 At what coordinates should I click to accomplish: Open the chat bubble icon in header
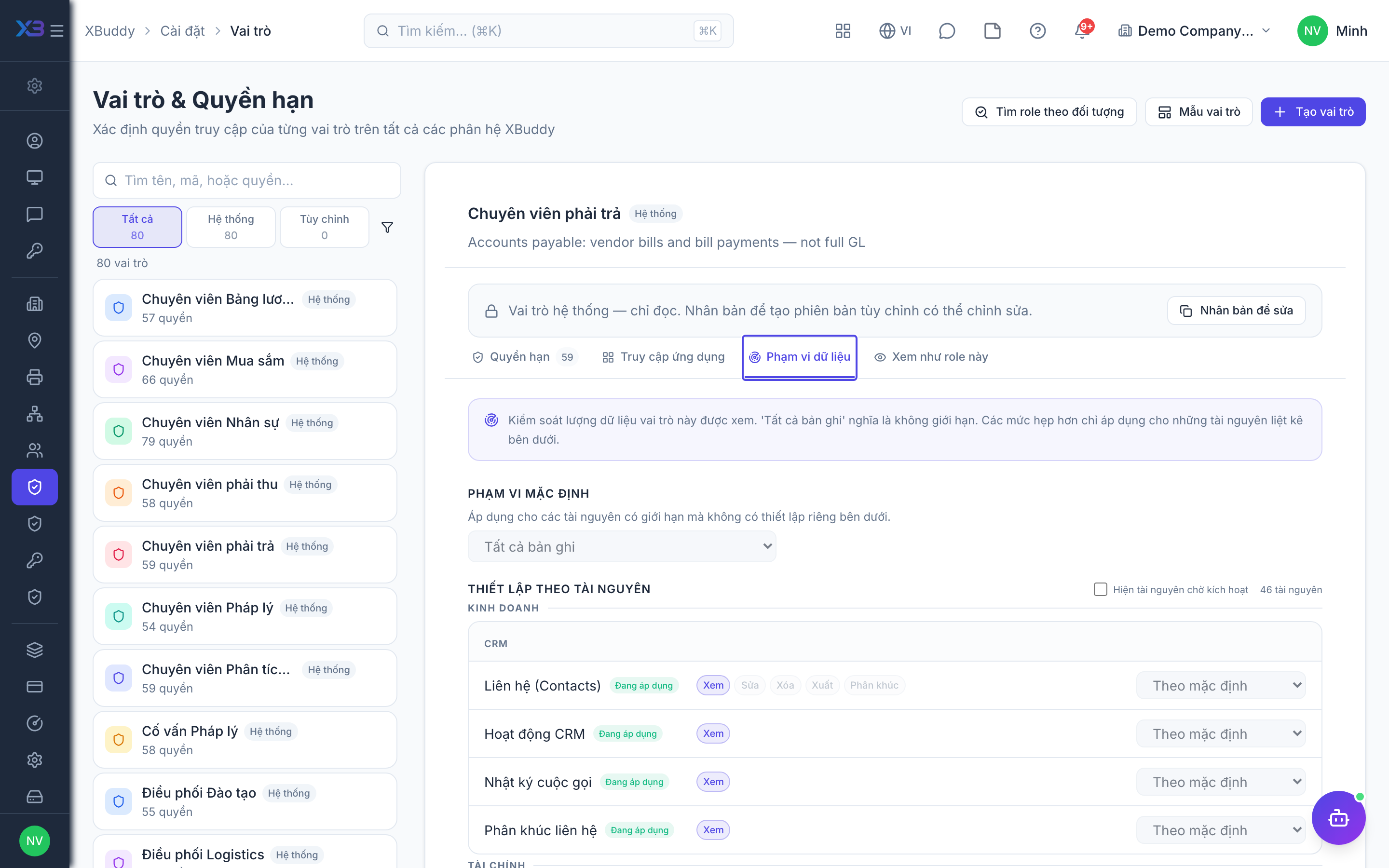(946, 31)
